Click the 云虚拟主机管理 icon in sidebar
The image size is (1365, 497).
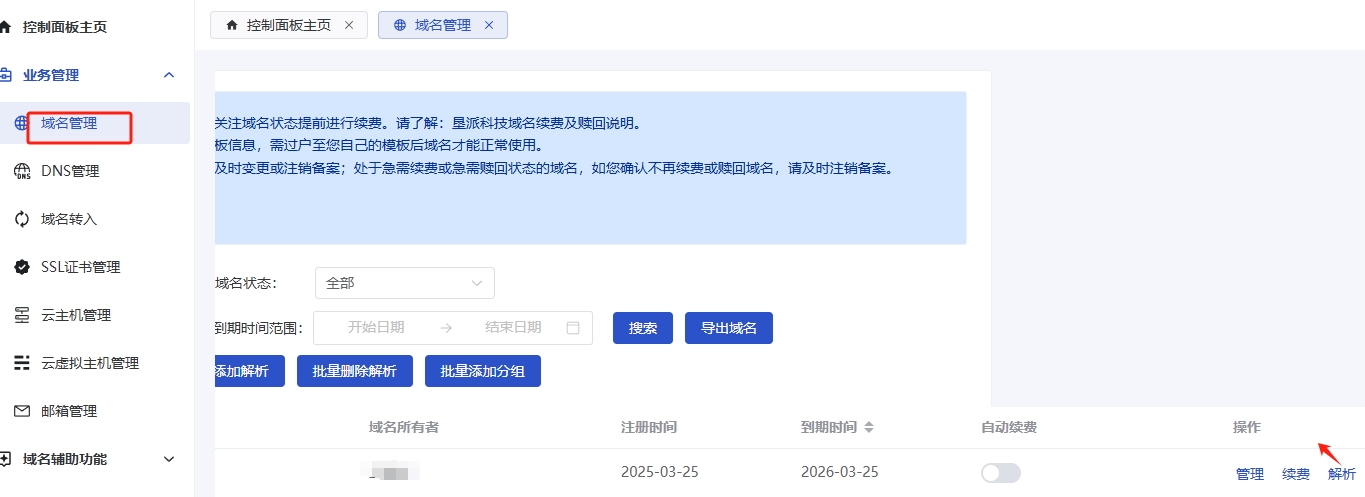[x=21, y=363]
